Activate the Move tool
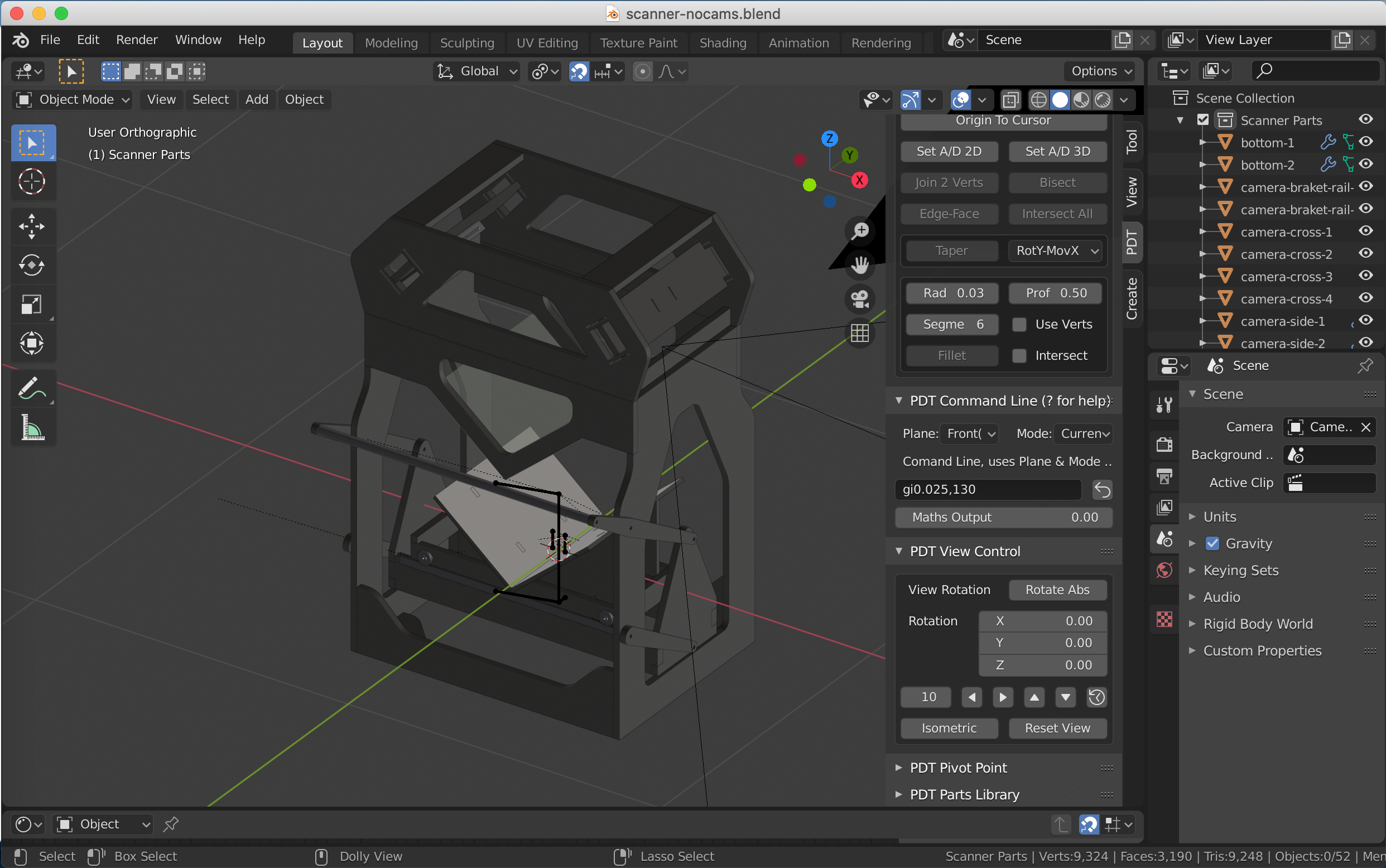This screenshot has height=868, width=1386. coord(32,226)
